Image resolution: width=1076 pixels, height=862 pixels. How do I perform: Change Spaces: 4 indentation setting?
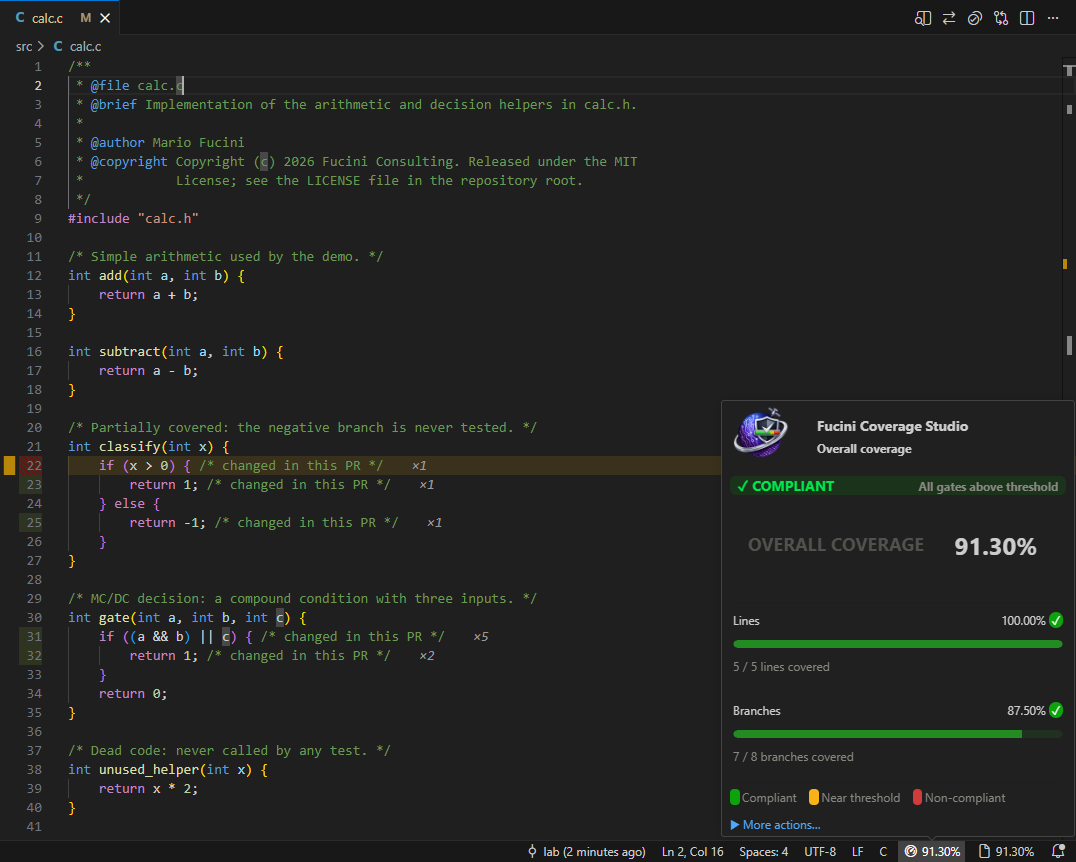[x=763, y=851]
